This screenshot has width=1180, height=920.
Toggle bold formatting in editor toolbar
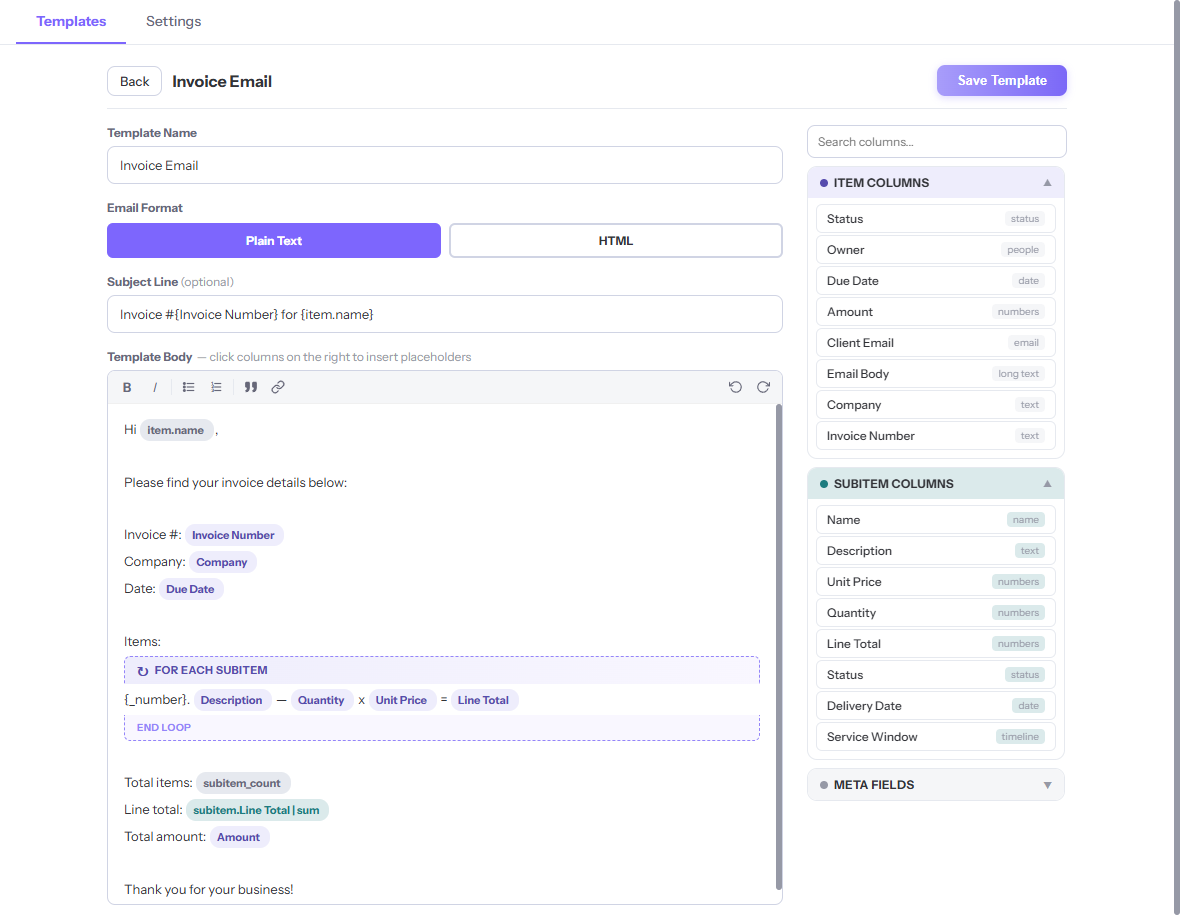(126, 387)
